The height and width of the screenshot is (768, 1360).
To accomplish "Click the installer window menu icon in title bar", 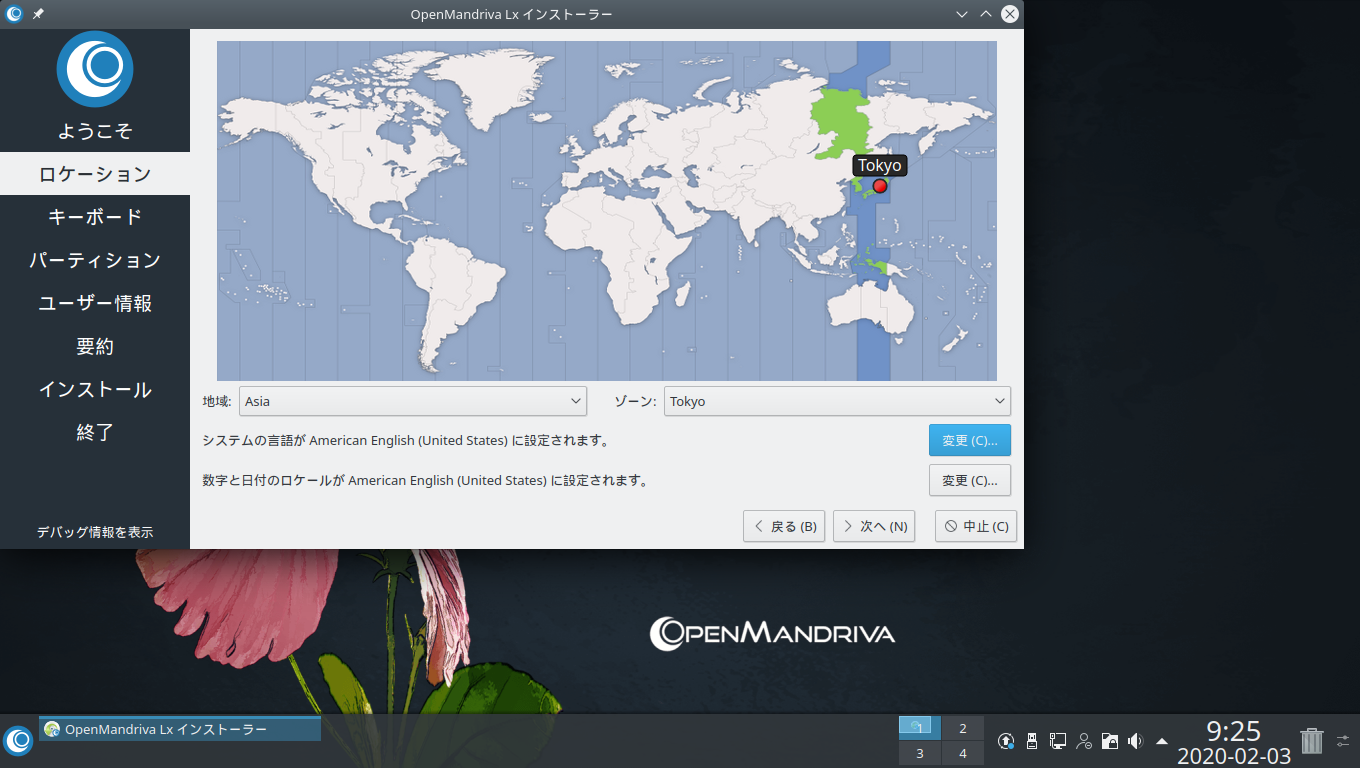I will click(14, 14).
